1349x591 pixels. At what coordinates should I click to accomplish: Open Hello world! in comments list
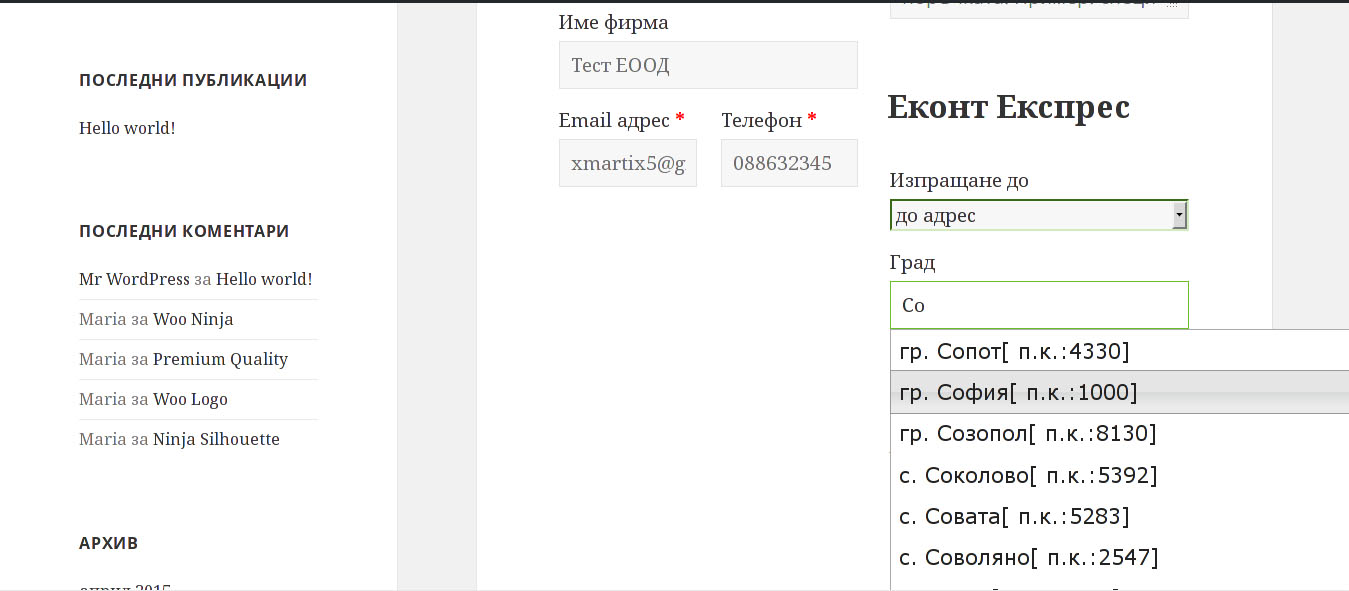[x=264, y=279]
